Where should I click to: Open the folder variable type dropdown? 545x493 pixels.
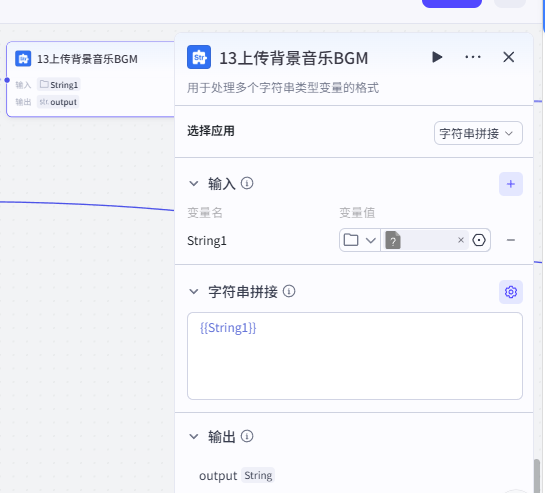360,240
